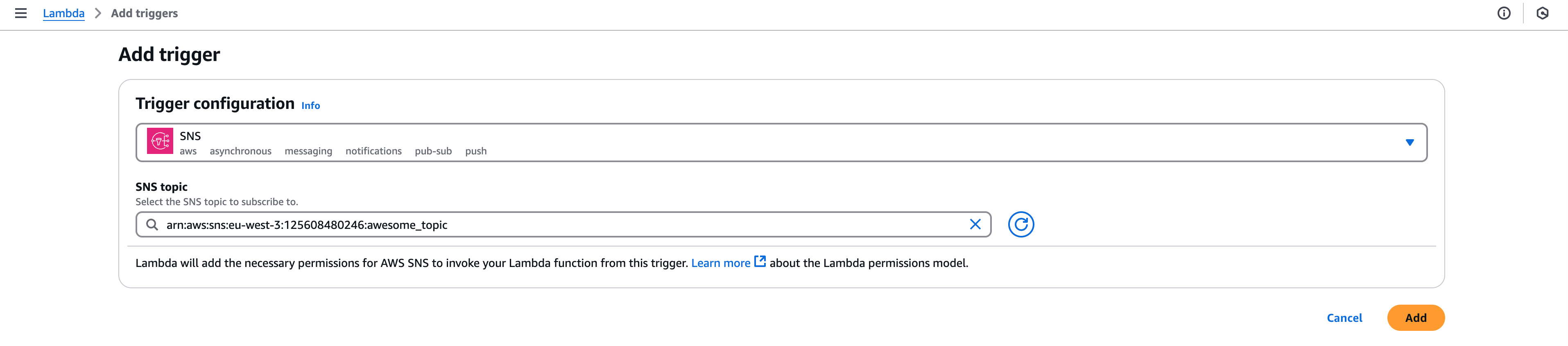Go to Lambda via breadcrumb link

click(x=63, y=14)
